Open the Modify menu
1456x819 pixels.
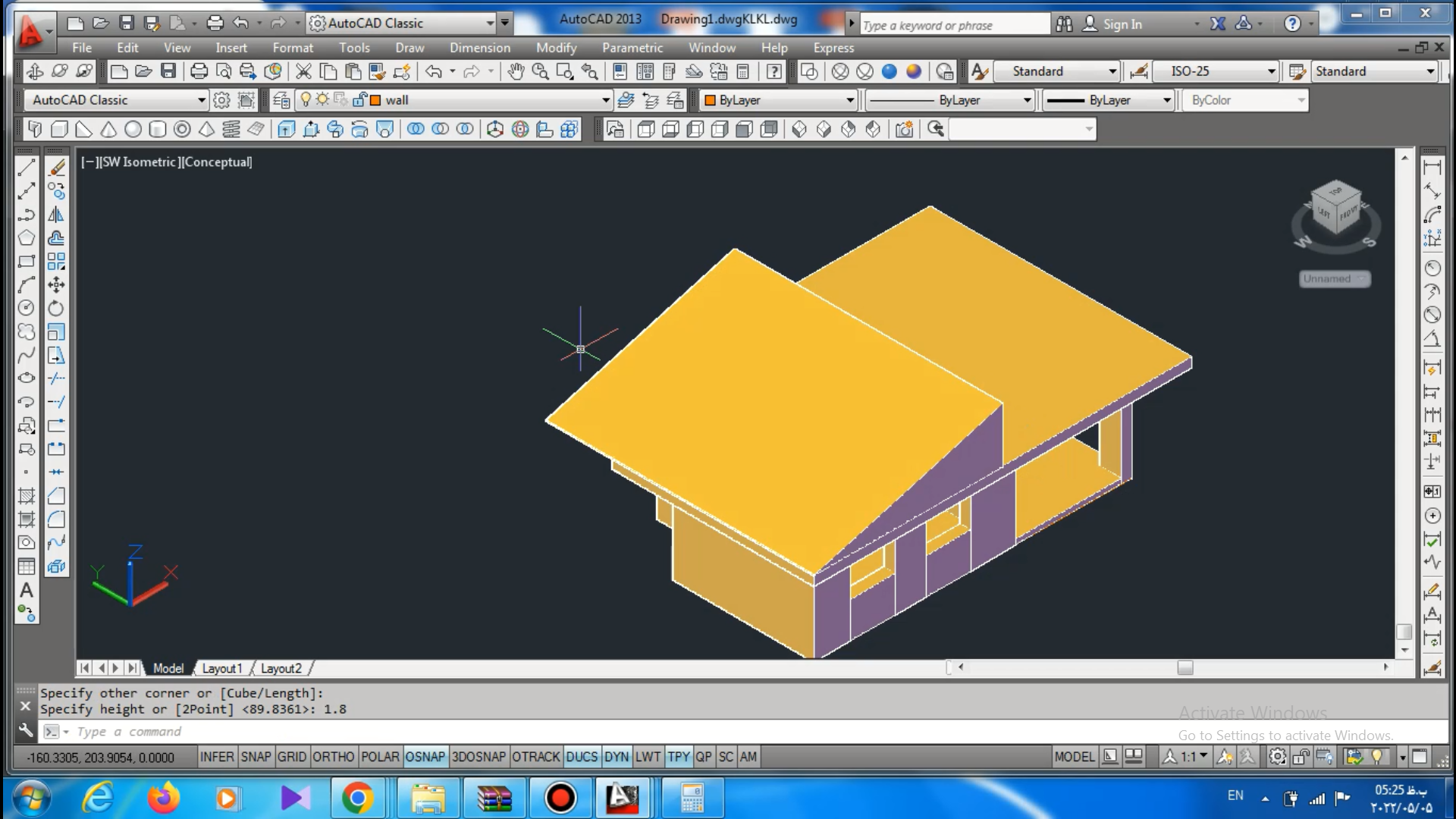556,48
